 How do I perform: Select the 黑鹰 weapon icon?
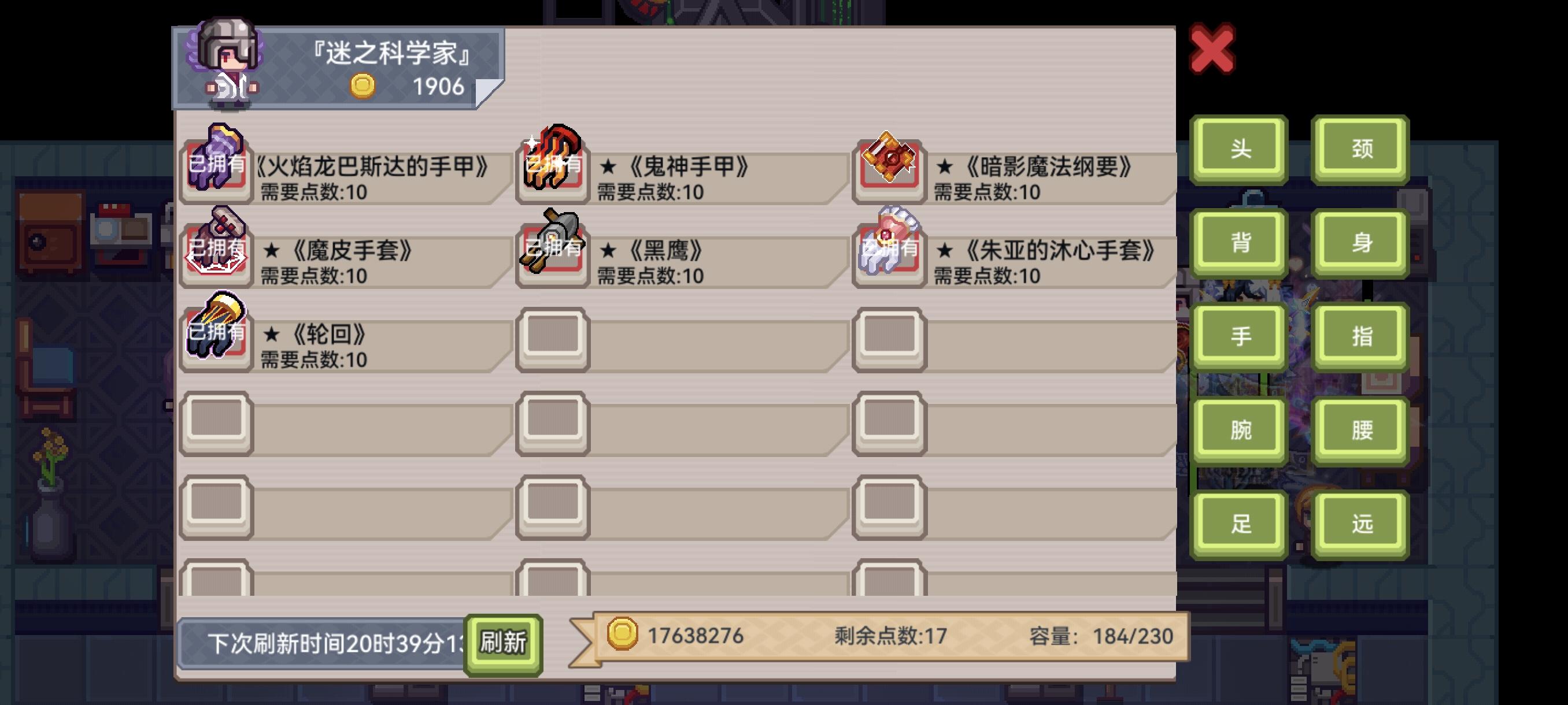coord(553,246)
